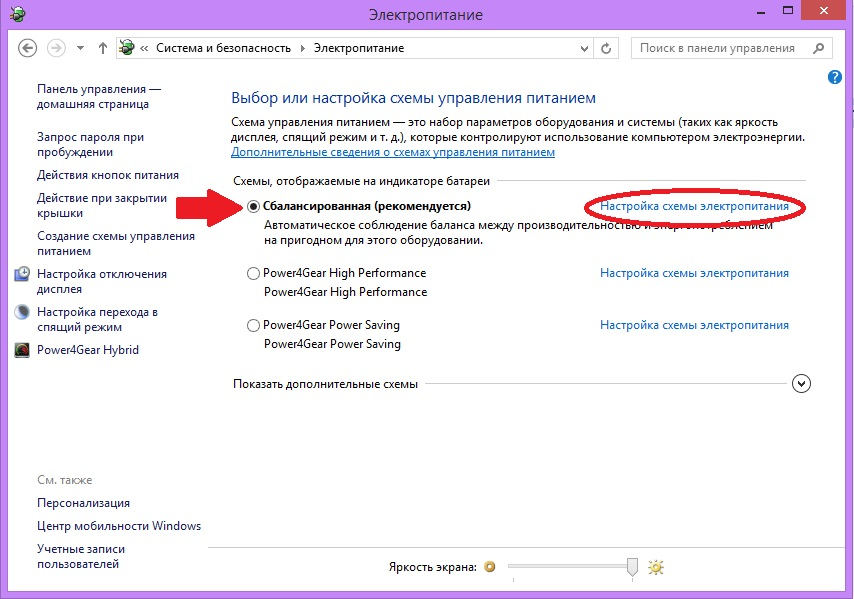The height and width of the screenshot is (599, 854).
Task: Open the breadcrumb arrow after Система и безопасность
Action: (x=303, y=48)
